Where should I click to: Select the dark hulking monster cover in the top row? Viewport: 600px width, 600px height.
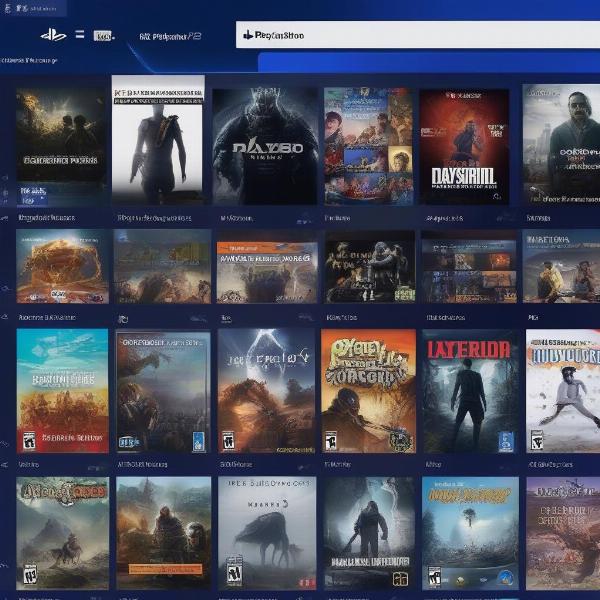[x=265, y=146]
